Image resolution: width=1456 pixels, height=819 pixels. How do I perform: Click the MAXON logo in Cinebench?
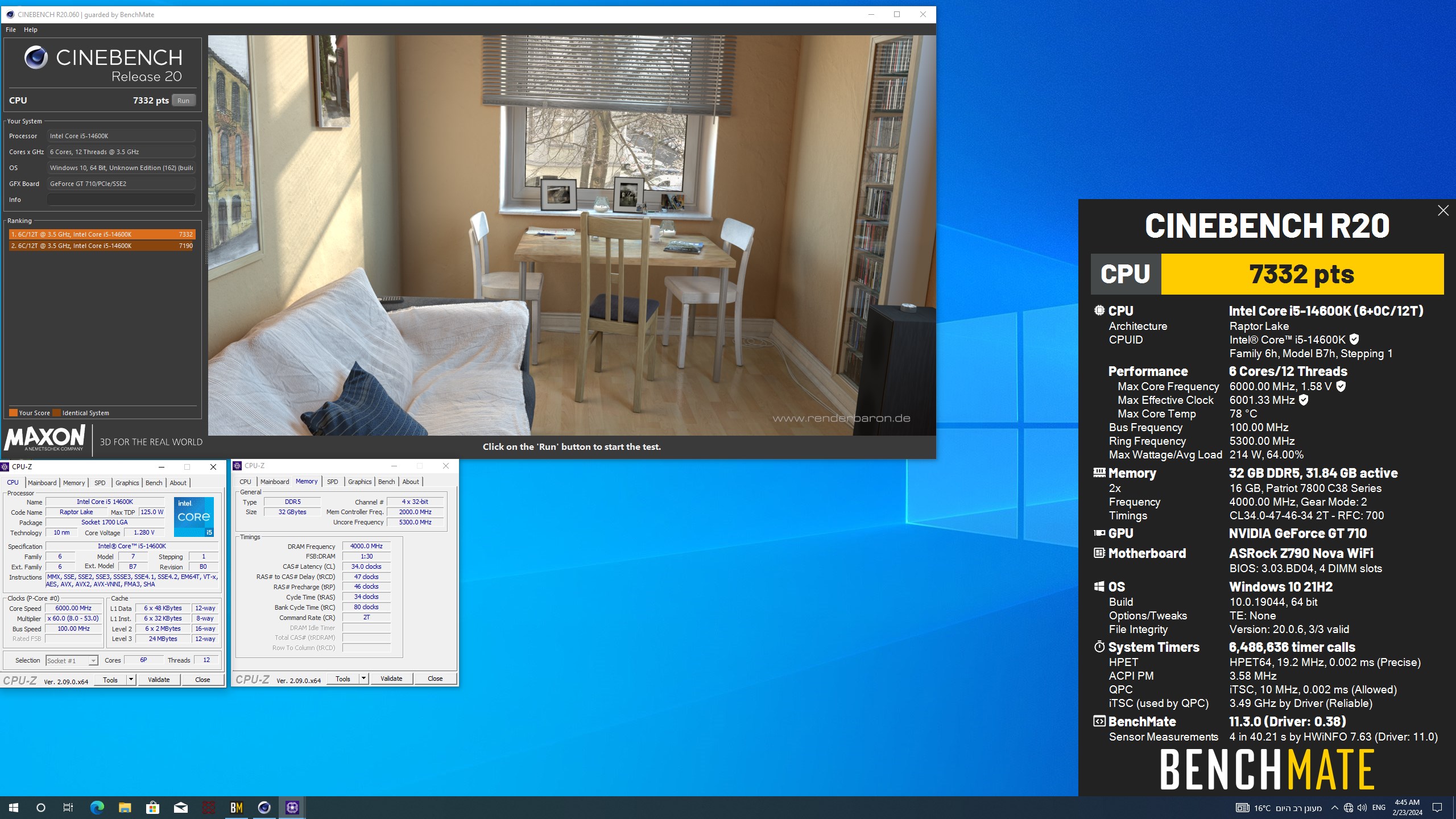pyautogui.click(x=44, y=438)
